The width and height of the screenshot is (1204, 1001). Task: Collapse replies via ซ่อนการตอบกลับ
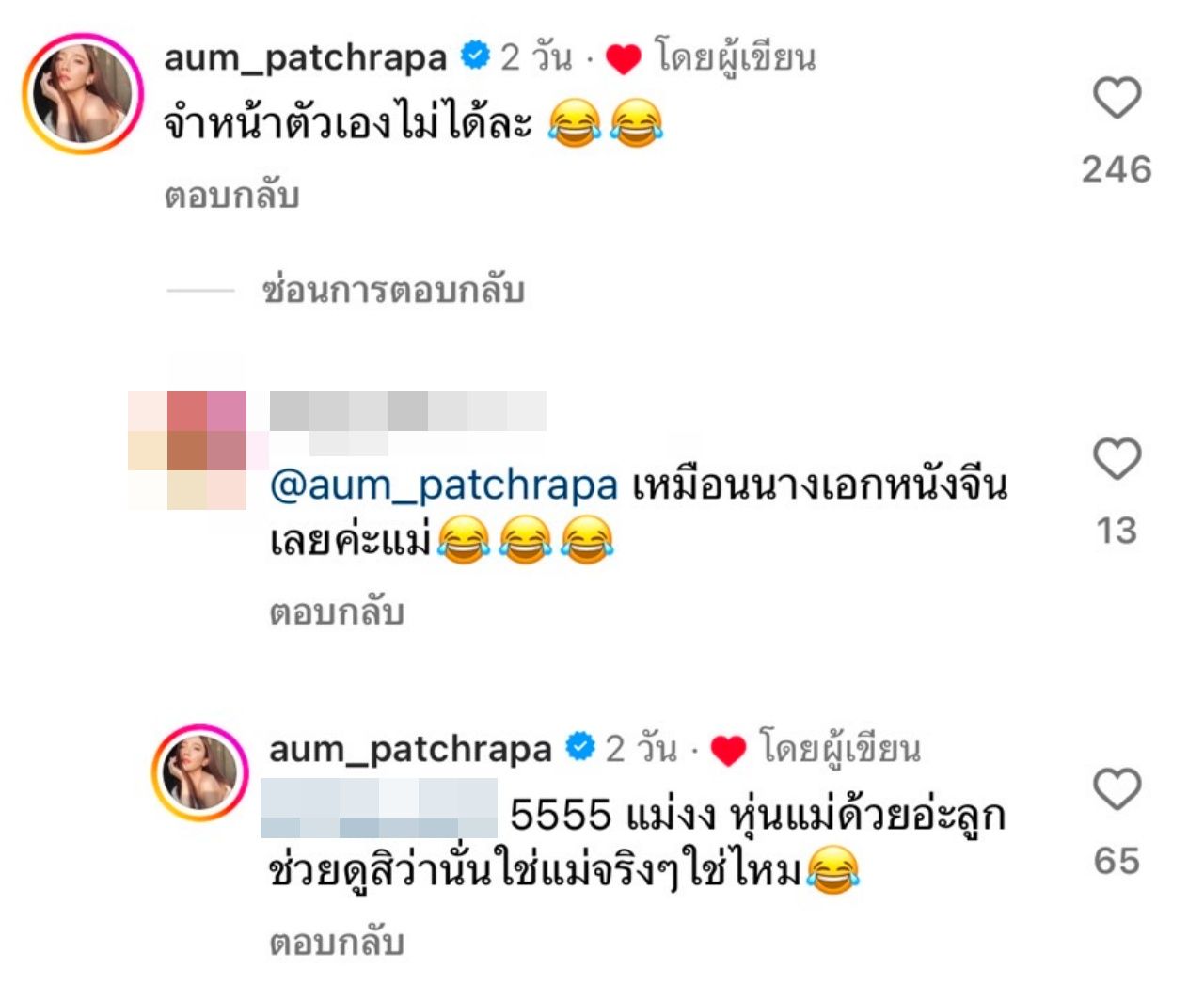[x=393, y=290]
